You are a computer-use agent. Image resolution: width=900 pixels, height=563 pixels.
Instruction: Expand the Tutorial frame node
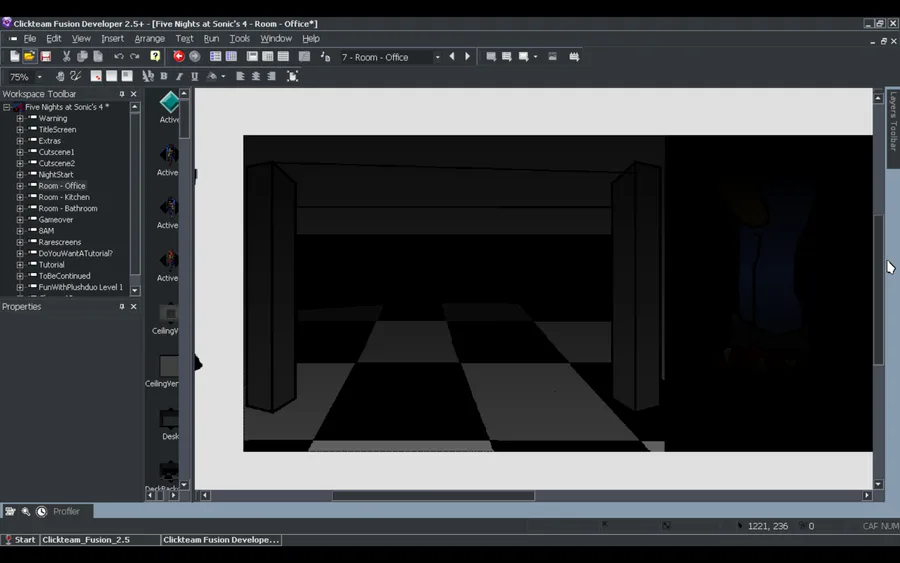point(20,265)
